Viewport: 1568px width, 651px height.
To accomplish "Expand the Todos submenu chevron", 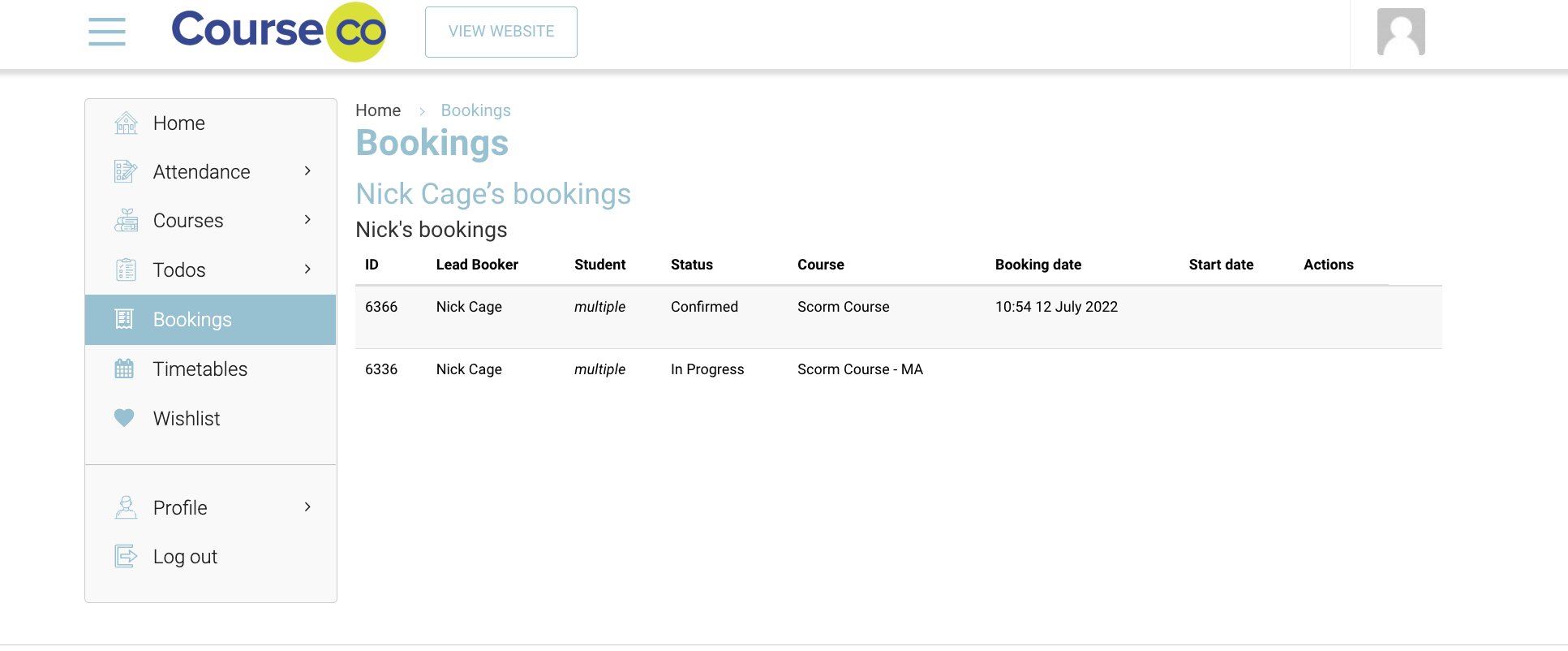I will pos(307,269).
